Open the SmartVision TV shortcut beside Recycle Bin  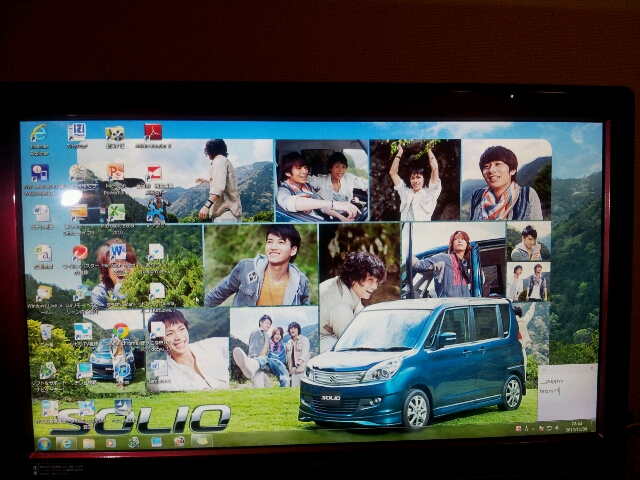coord(83,336)
